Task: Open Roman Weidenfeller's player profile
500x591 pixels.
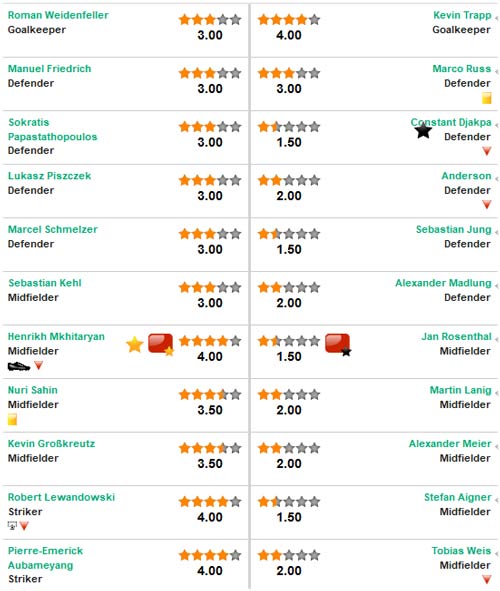Action: [x=58, y=15]
